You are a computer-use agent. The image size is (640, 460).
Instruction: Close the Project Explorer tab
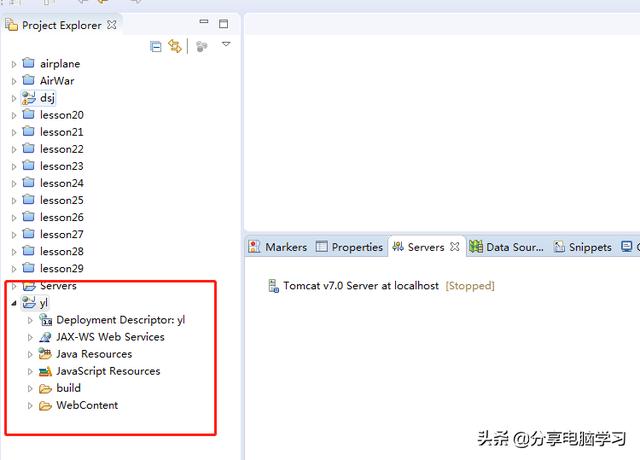111,24
